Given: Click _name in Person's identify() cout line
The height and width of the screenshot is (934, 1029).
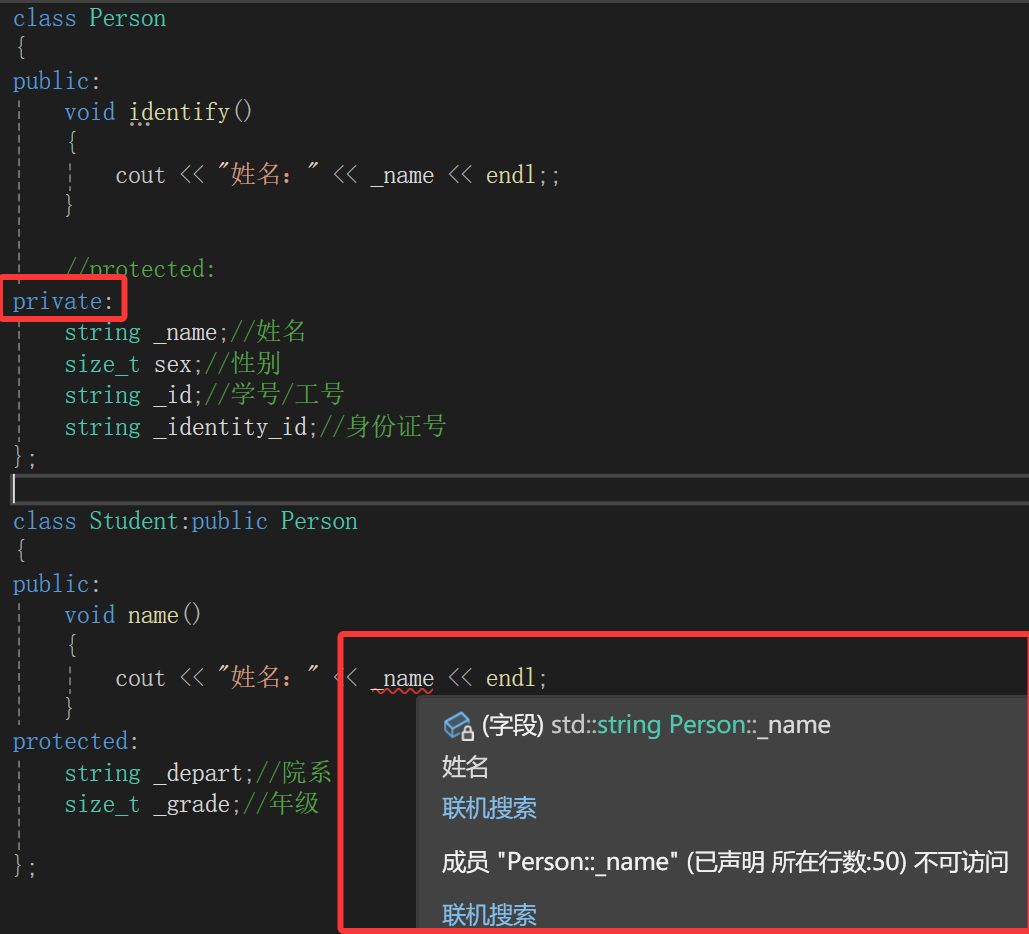Looking at the screenshot, I should [x=402, y=175].
